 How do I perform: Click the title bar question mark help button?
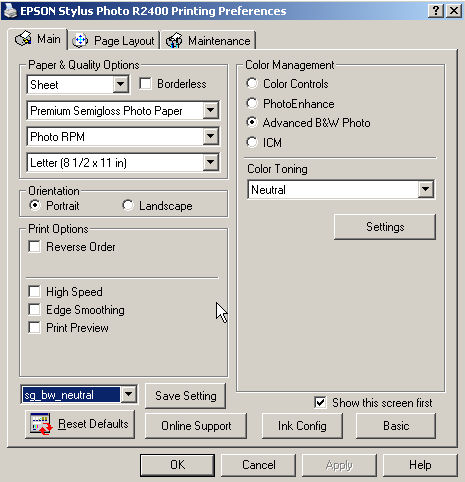click(x=436, y=11)
